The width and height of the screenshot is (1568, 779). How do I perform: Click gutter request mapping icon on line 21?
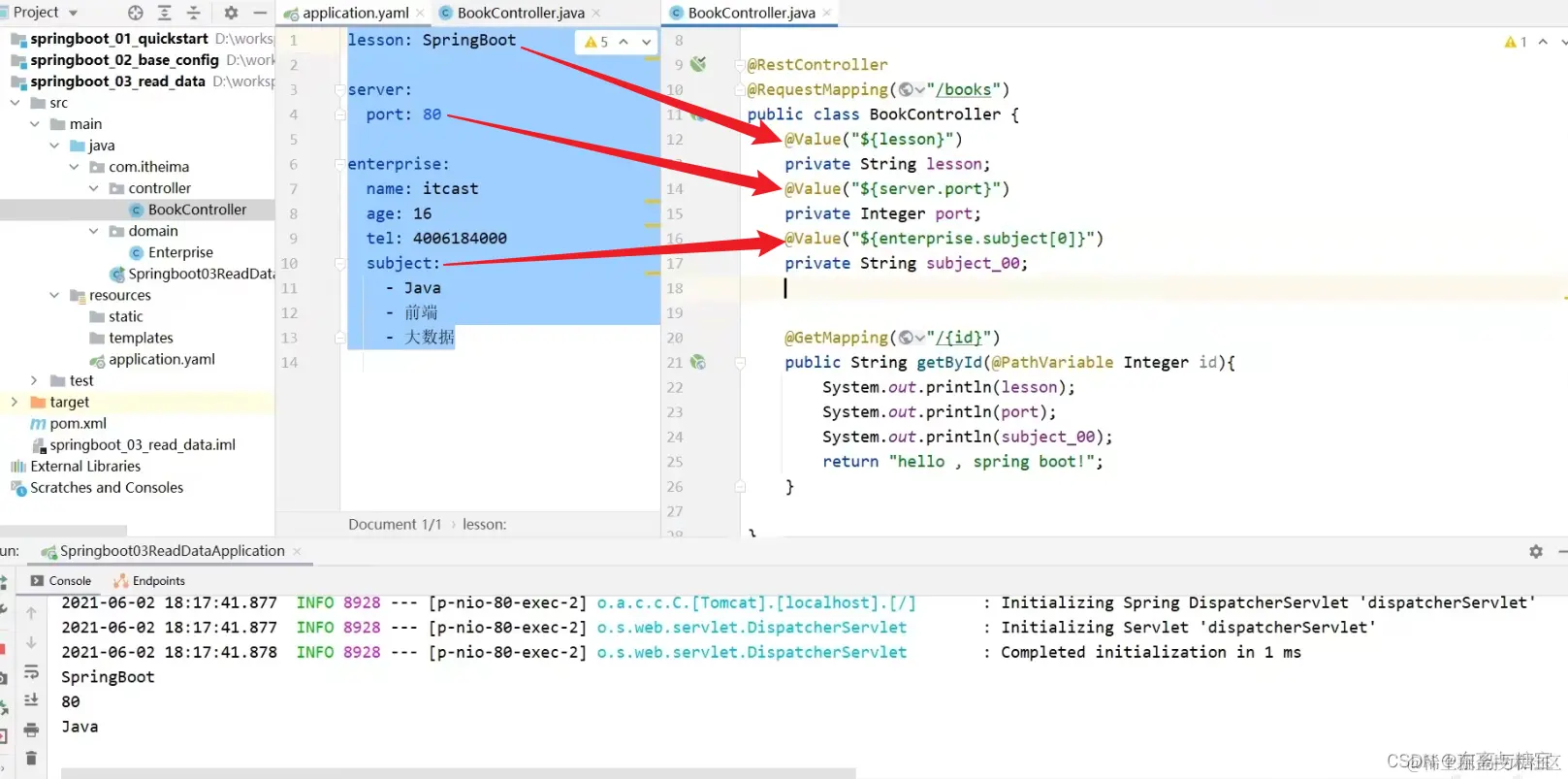point(698,362)
